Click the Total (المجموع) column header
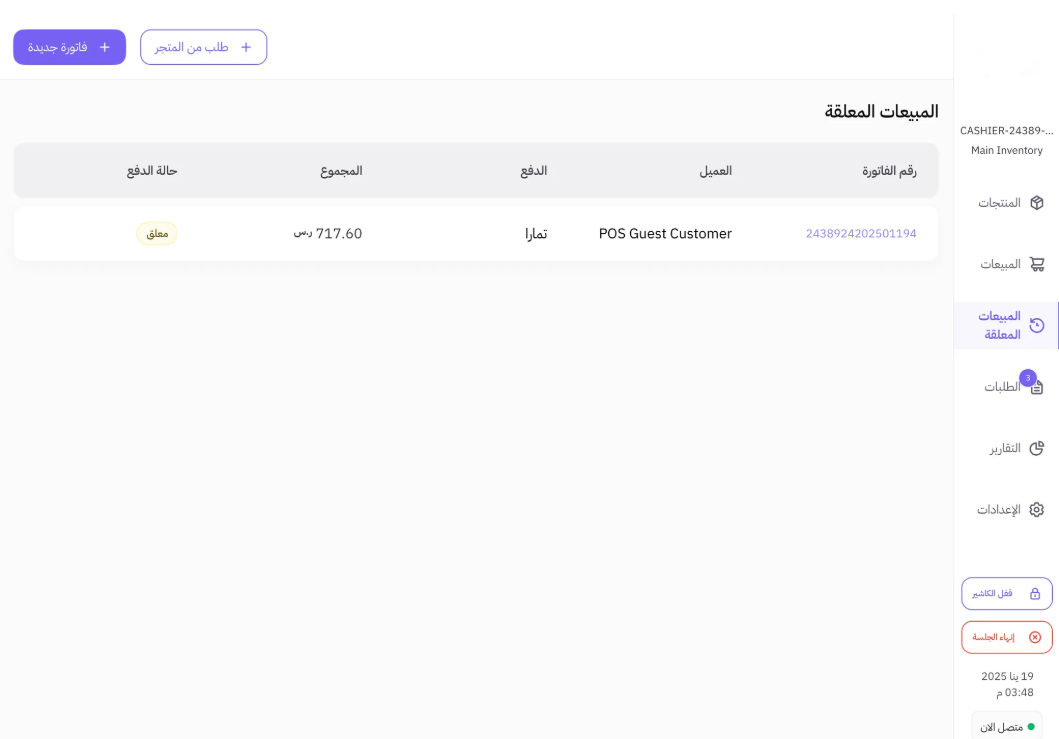 (341, 171)
